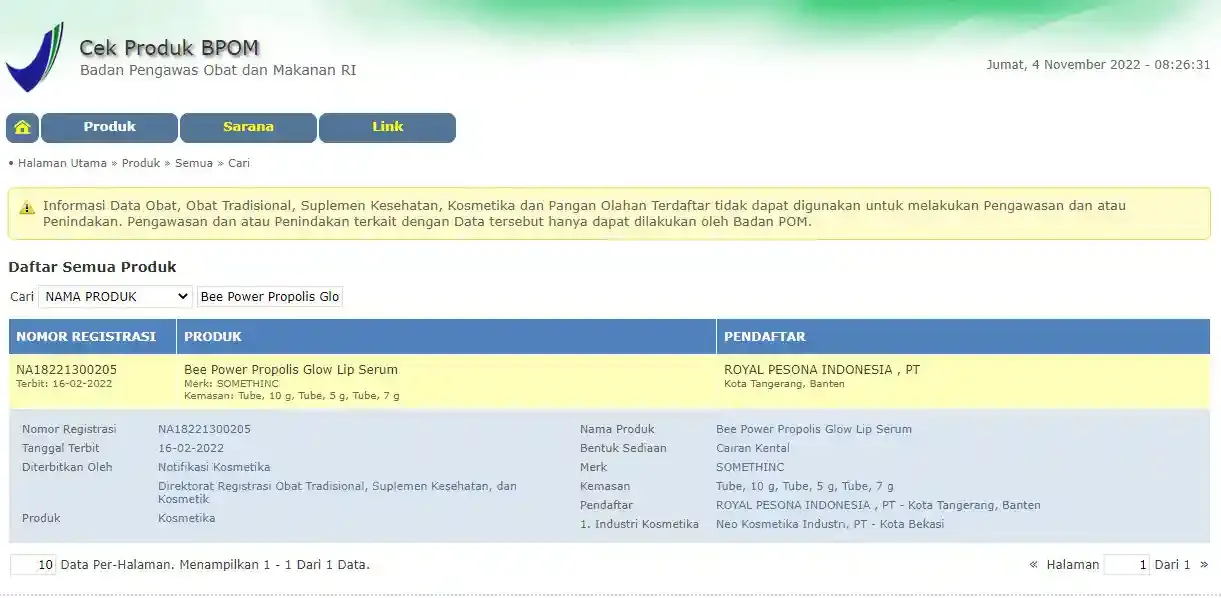Click the BPOM logo
Viewport: 1221px width, 598px height.
coord(35,58)
